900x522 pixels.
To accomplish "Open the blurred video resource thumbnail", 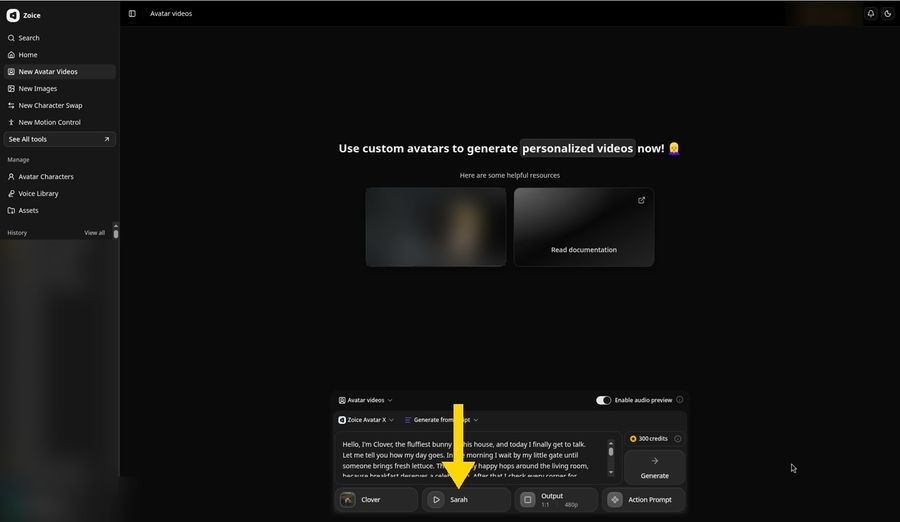I will click(x=436, y=227).
